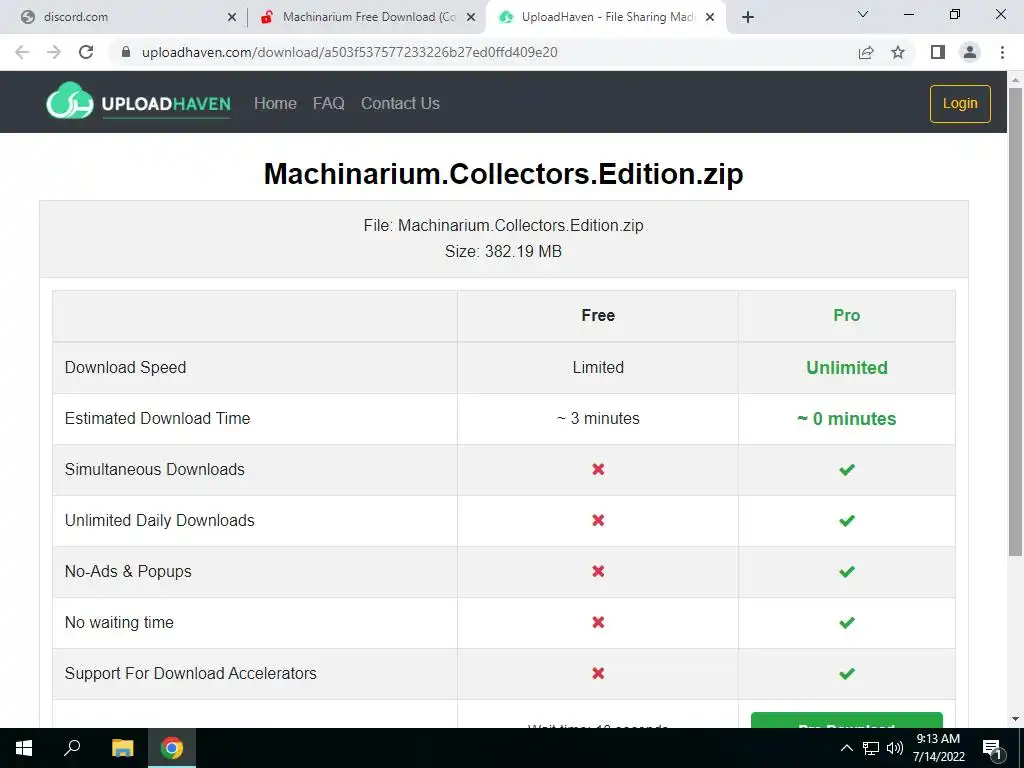Click the green 'Unlimited' cell
The height and width of the screenshot is (768, 1024).
pyautogui.click(x=847, y=368)
